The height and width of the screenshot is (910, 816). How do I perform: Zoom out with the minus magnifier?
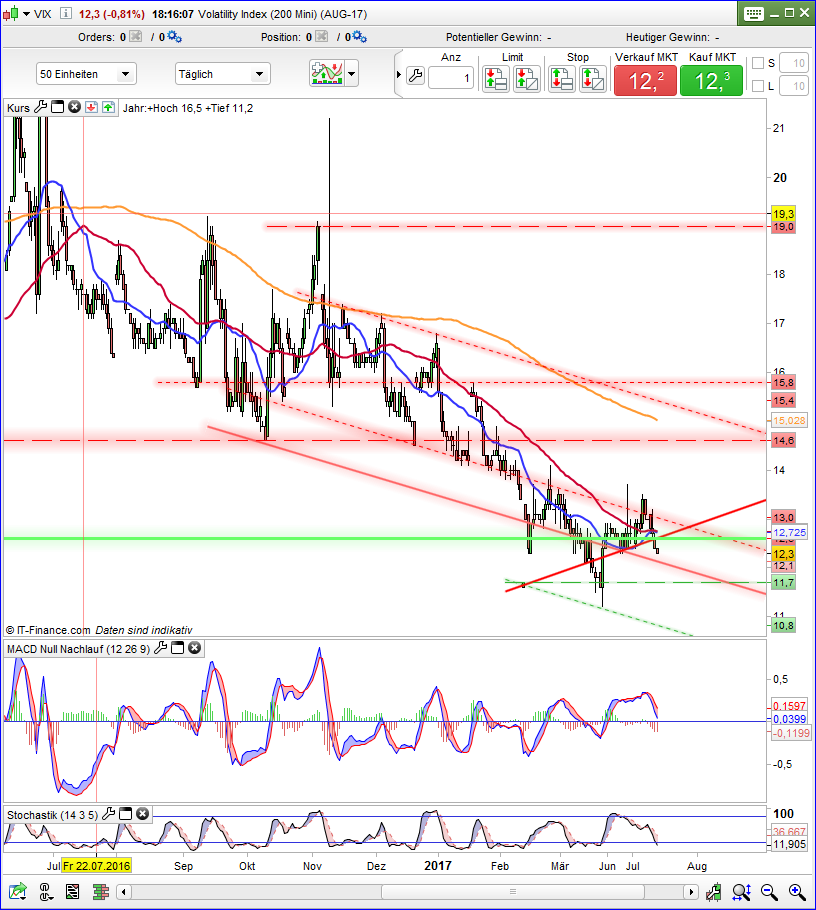769,891
